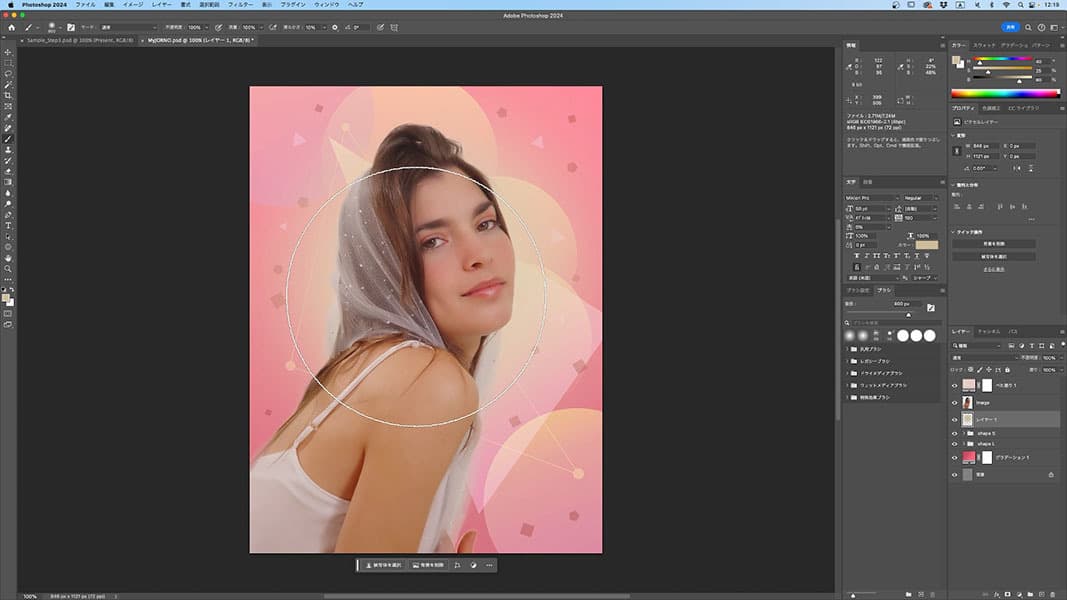Viewport: 1067px width, 600px height.
Task: Toggle visibility of shape S group
Action: 954,433
